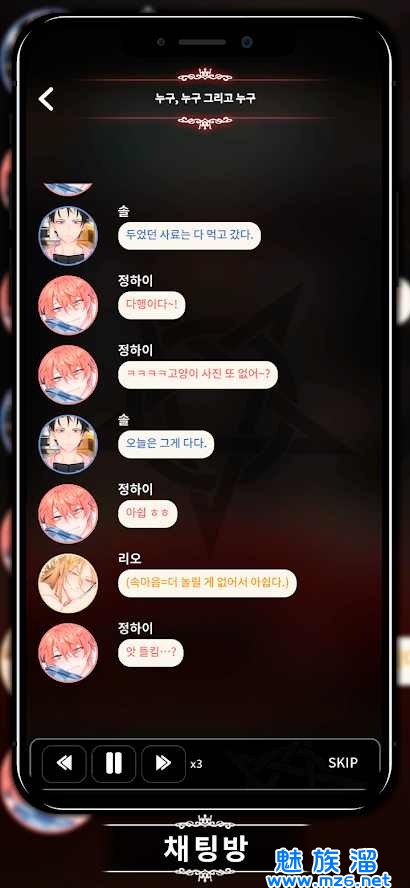Tap 리오's blond avatar

(x=68, y=583)
